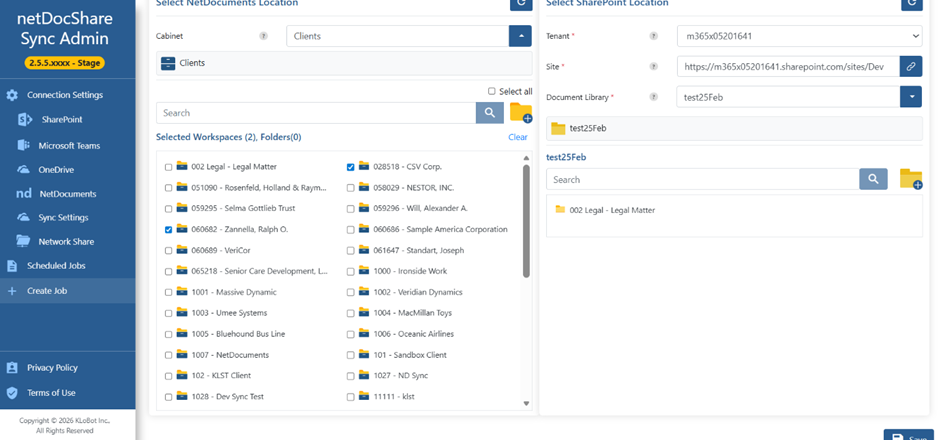Click the Clients cabinet breadcrumb icon
The width and height of the screenshot is (941, 440).
[x=168, y=63]
